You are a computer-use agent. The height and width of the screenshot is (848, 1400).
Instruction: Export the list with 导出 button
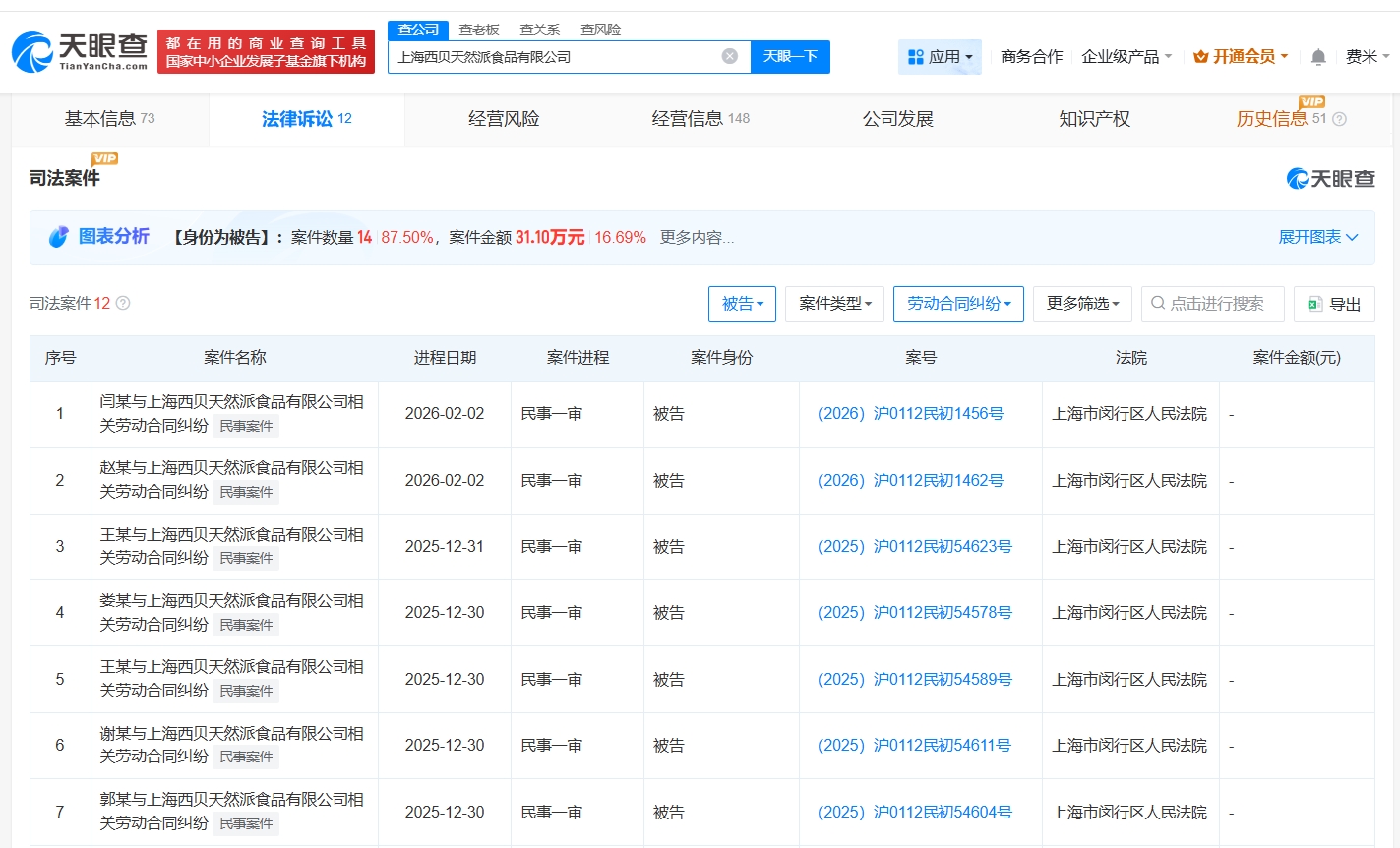(1334, 304)
